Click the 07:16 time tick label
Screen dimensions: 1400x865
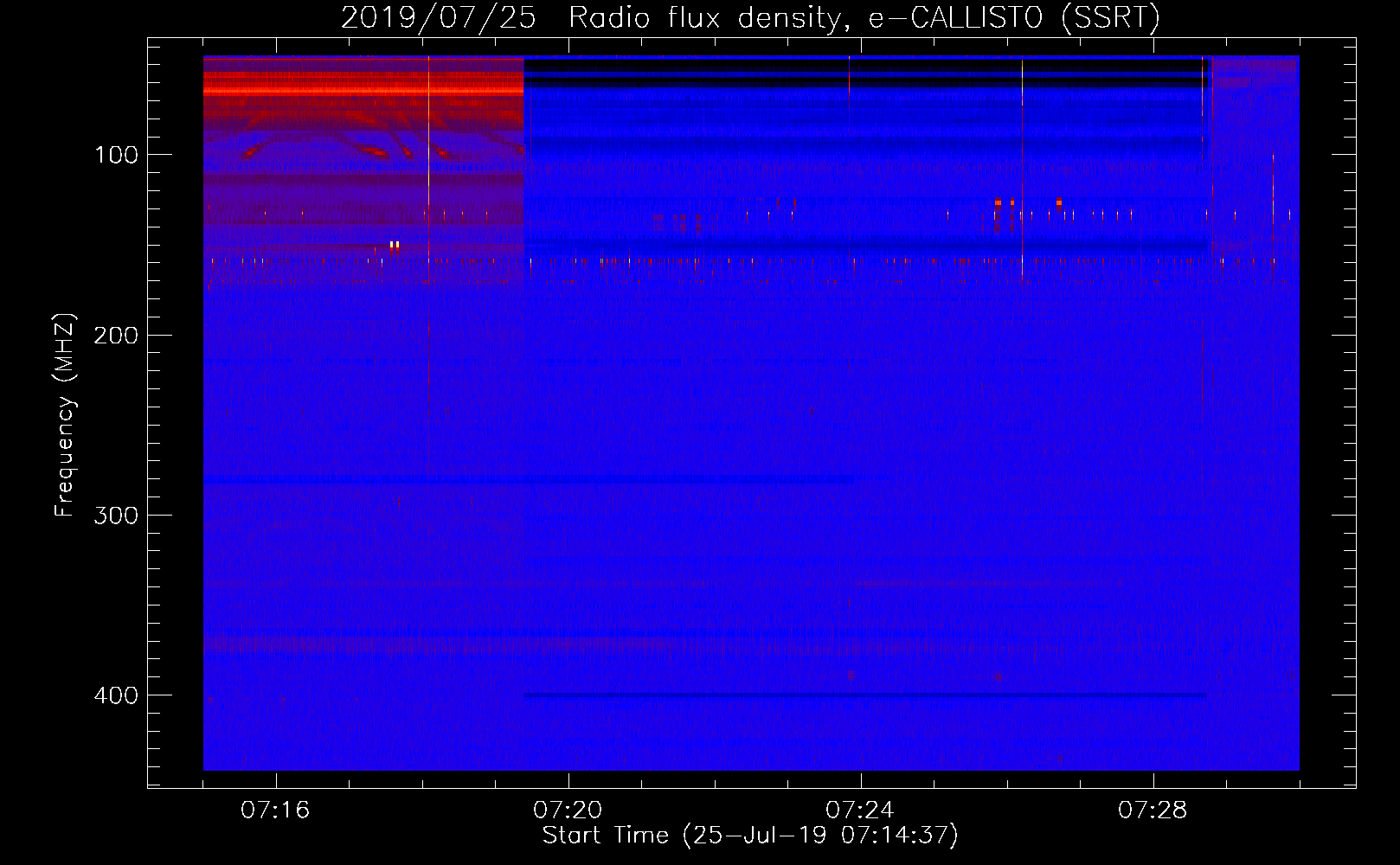tap(275, 810)
